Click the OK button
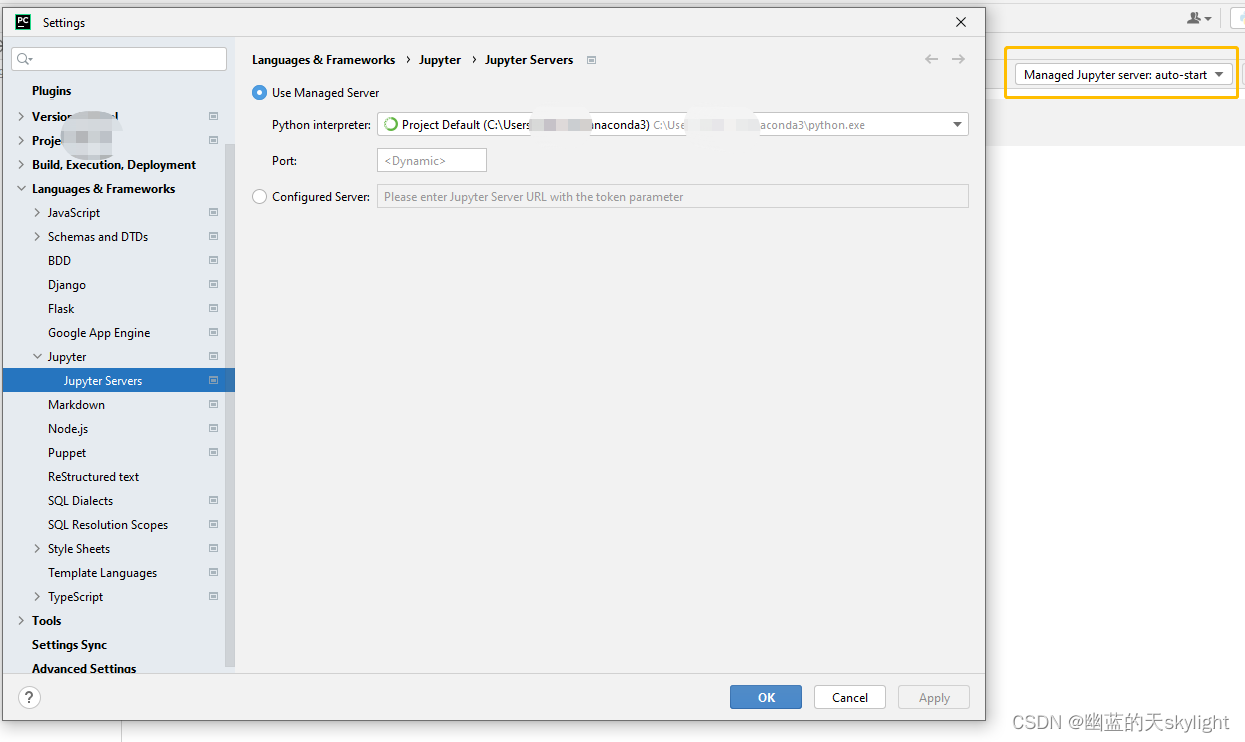 766,697
